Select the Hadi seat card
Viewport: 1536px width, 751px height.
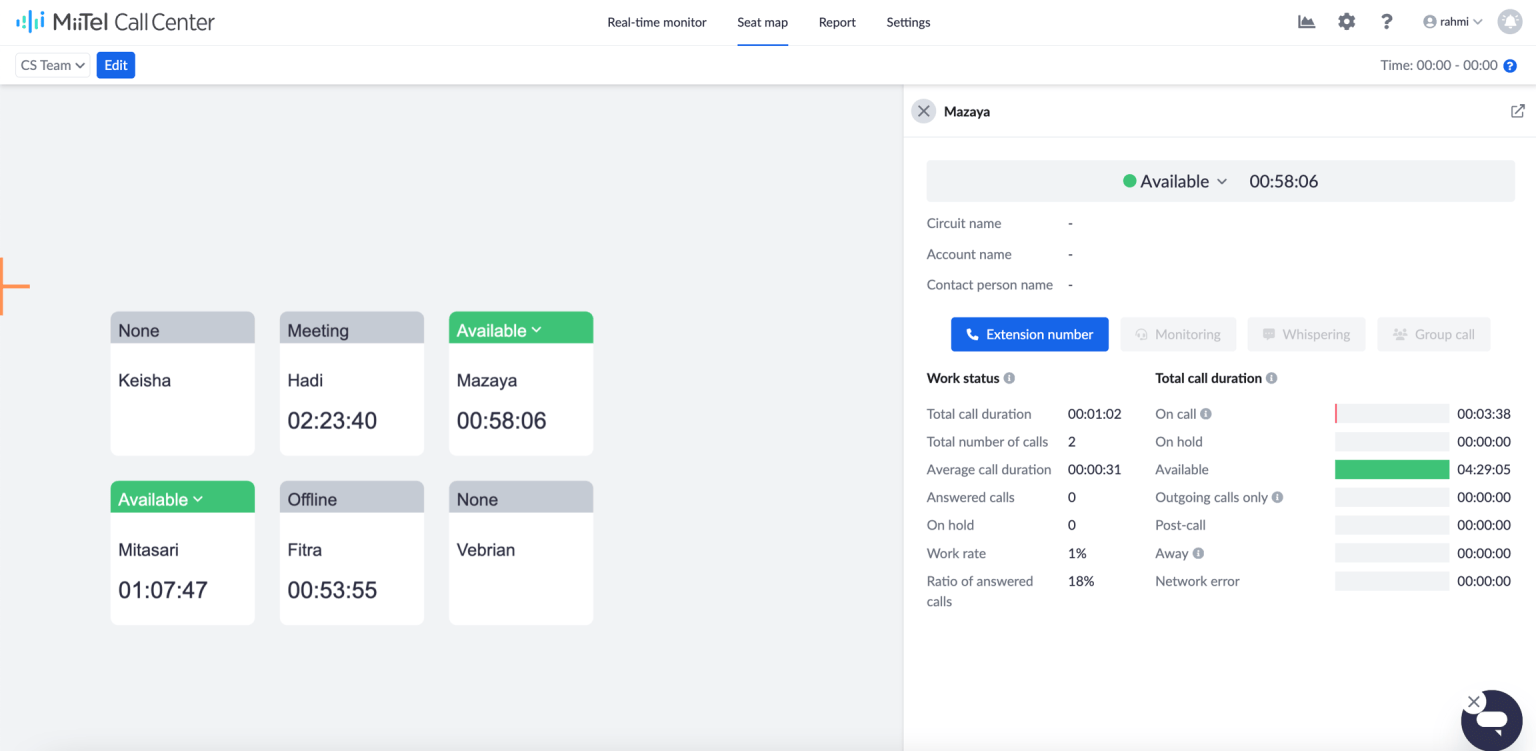352,384
